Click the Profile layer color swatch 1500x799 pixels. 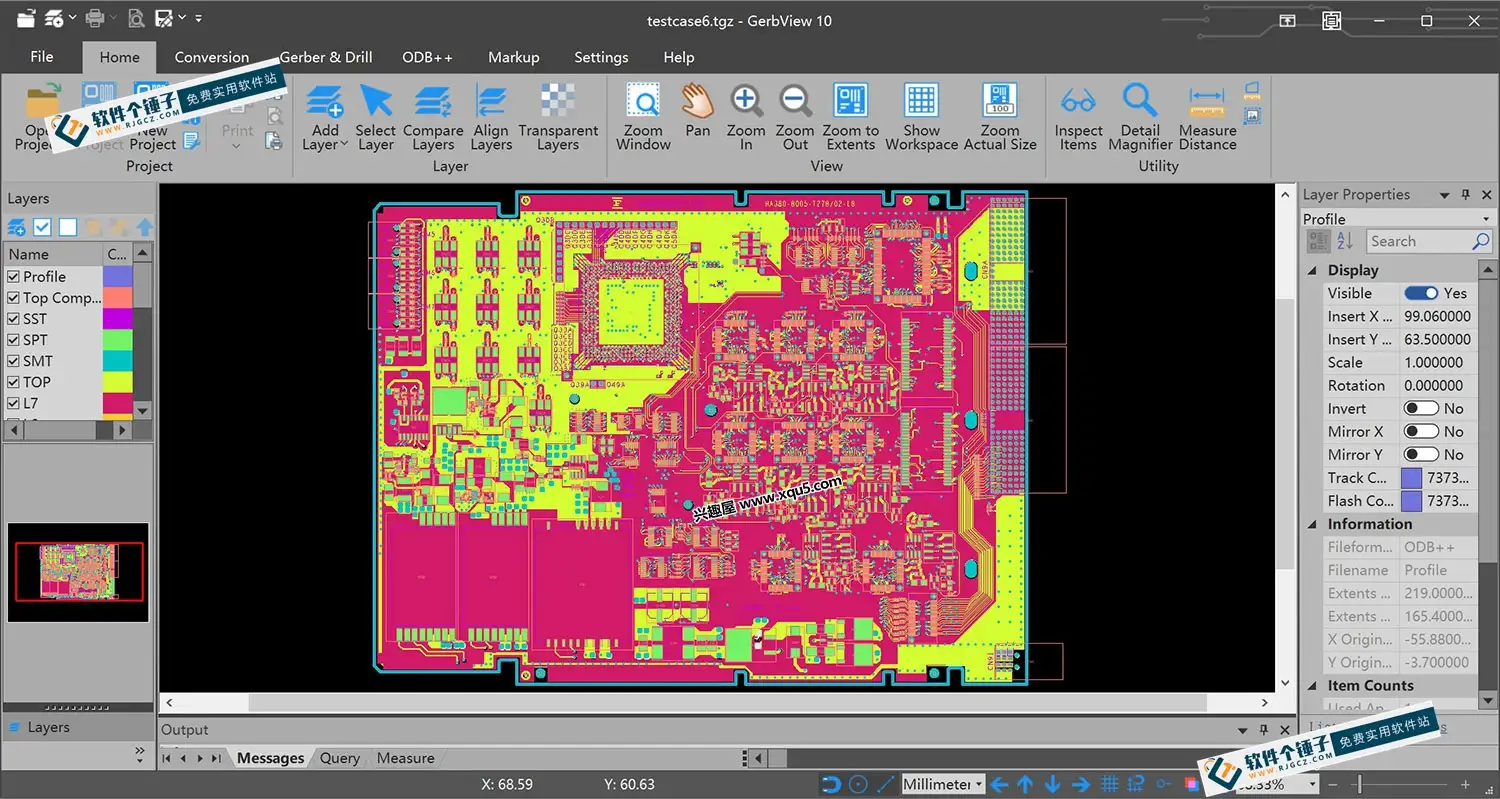pyautogui.click(x=118, y=277)
